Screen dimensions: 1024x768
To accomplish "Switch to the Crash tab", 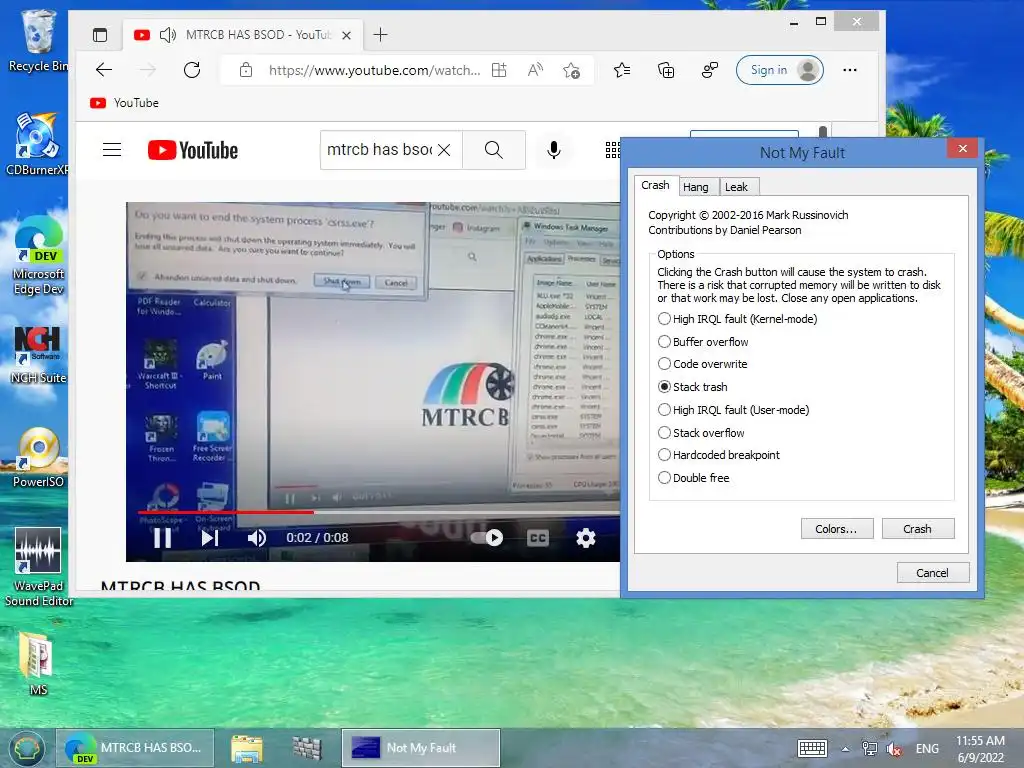I will click(x=656, y=185).
